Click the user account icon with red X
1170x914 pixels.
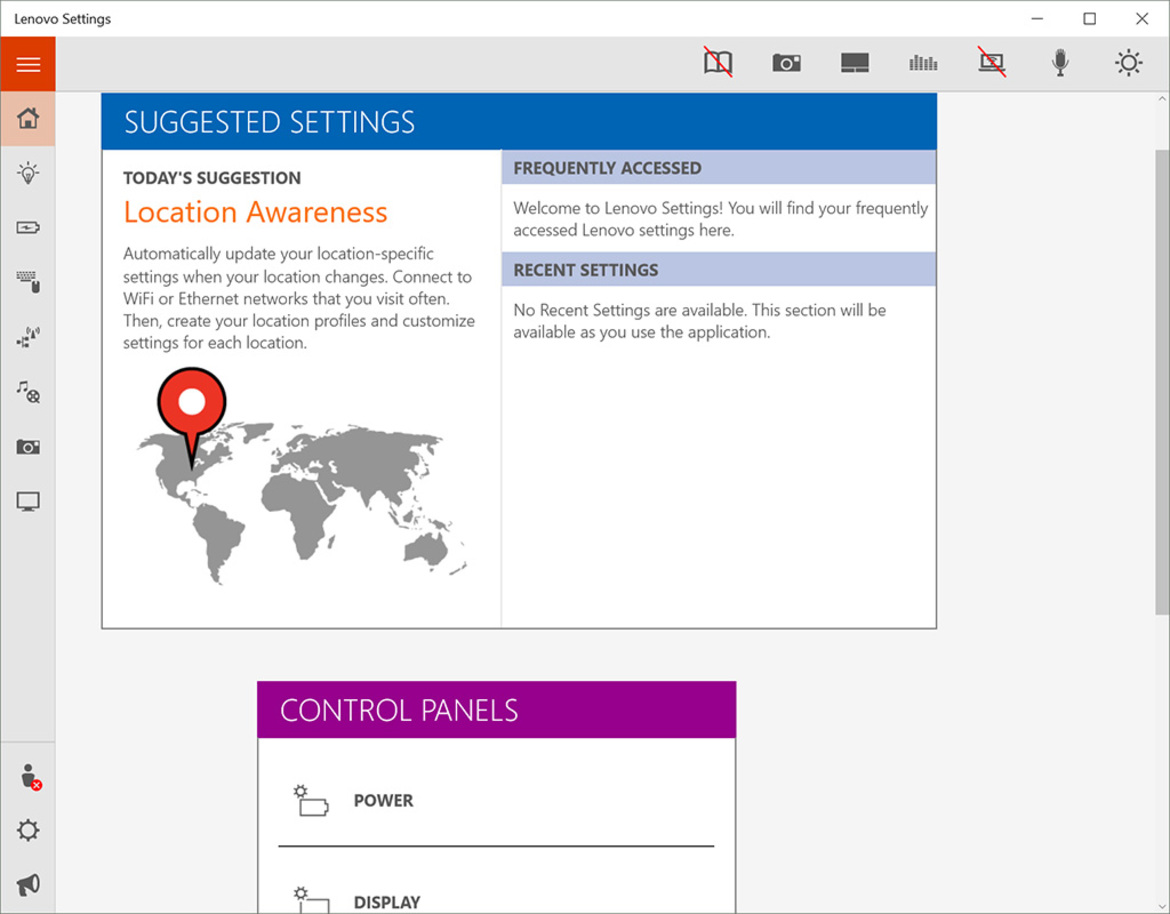click(30, 777)
